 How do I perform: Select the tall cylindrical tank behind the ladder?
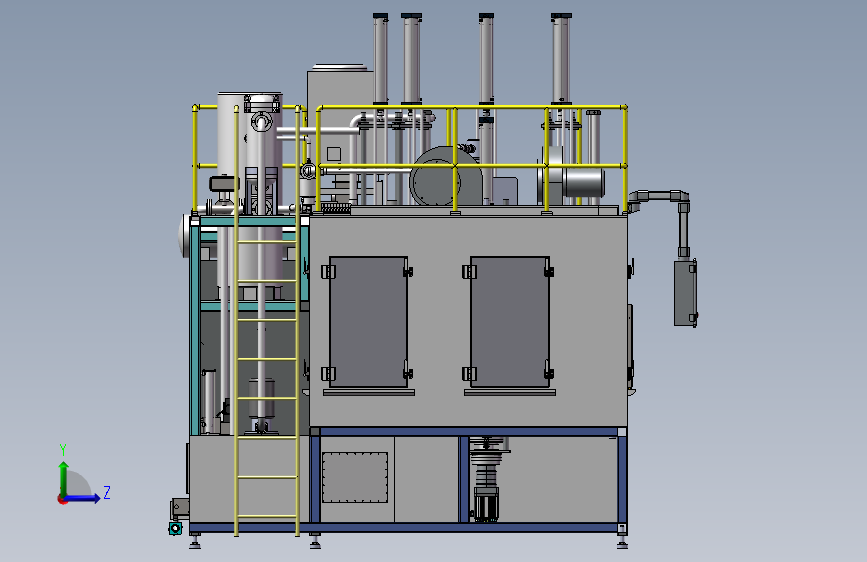click(250, 188)
